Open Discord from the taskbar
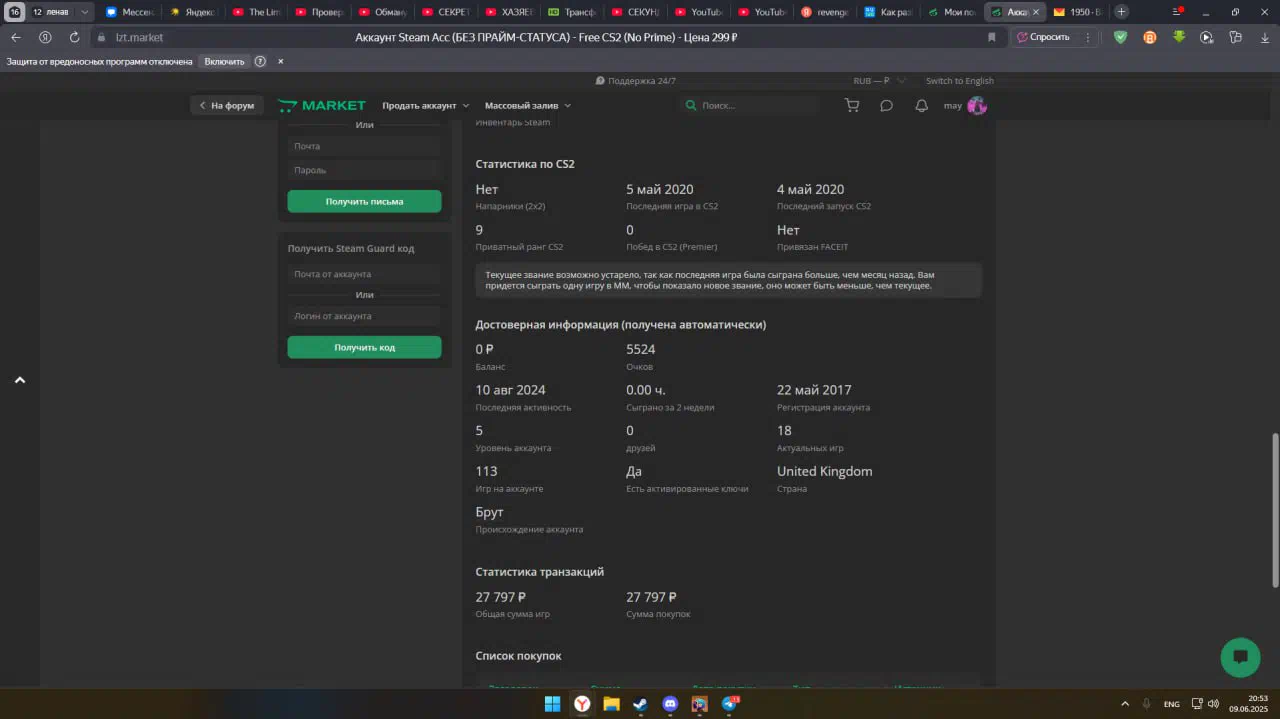The width and height of the screenshot is (1280, 719). [x=670, y=704]
